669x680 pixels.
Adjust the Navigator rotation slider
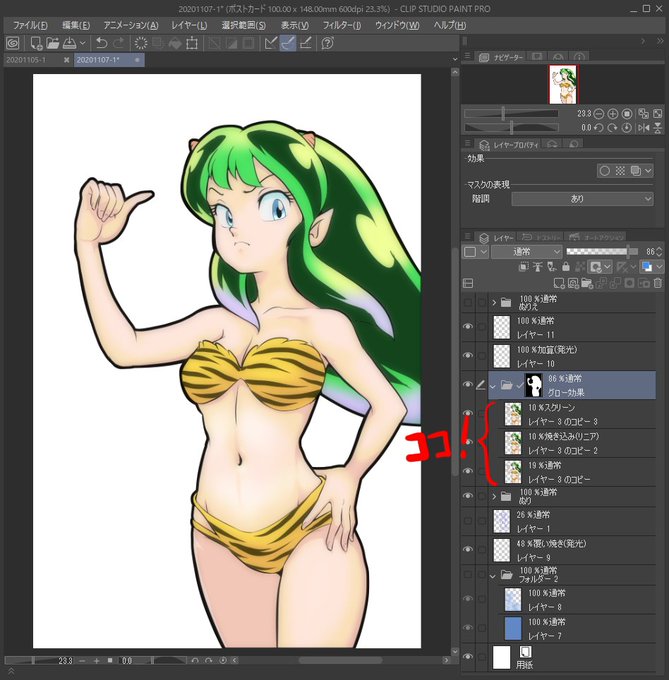(511, 128)
